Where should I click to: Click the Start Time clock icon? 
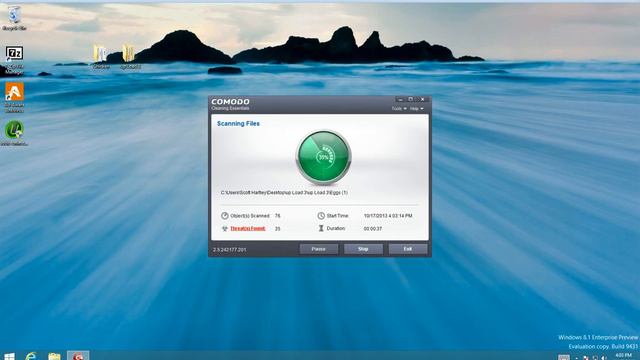point(321,216)
